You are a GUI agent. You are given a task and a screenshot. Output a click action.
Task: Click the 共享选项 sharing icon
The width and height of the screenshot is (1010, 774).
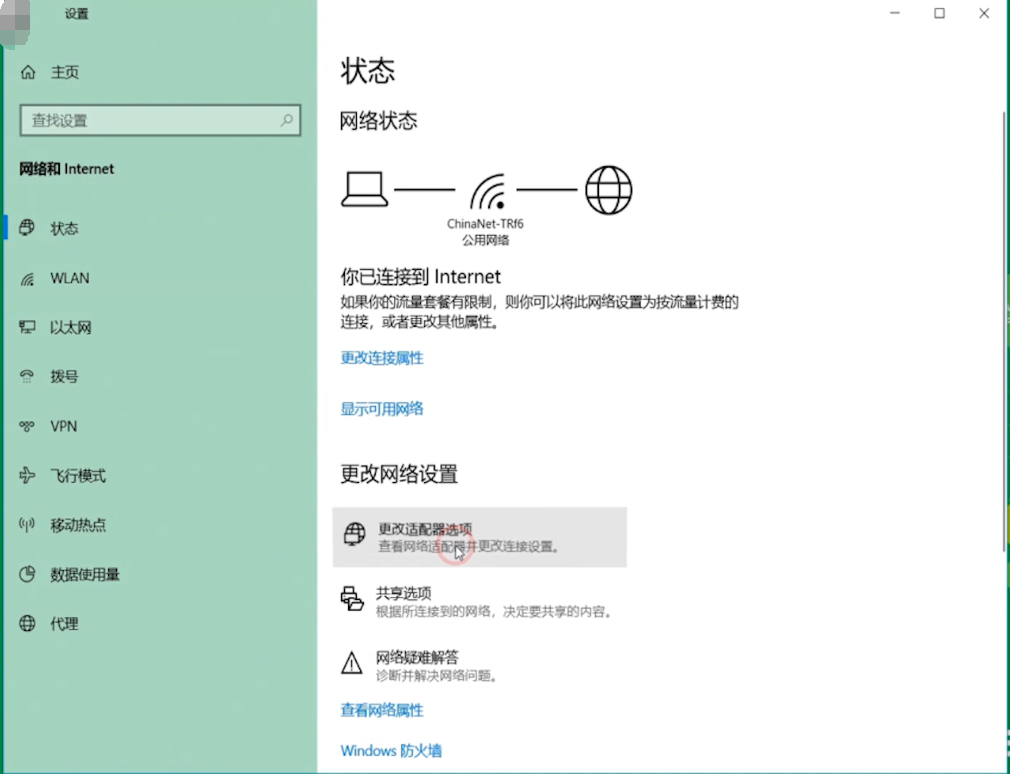pos(354,598)
